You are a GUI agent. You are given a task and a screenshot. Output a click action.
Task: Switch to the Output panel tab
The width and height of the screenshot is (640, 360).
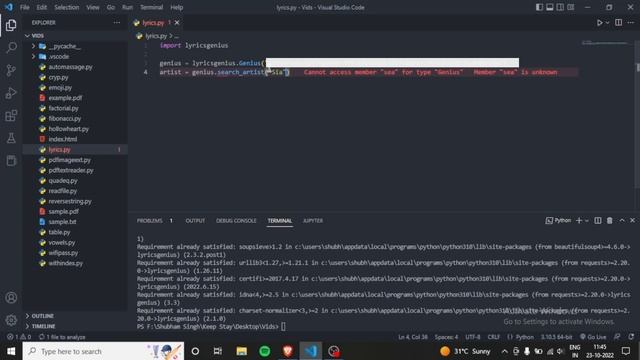pyautogui.click(x=195, y=221)
